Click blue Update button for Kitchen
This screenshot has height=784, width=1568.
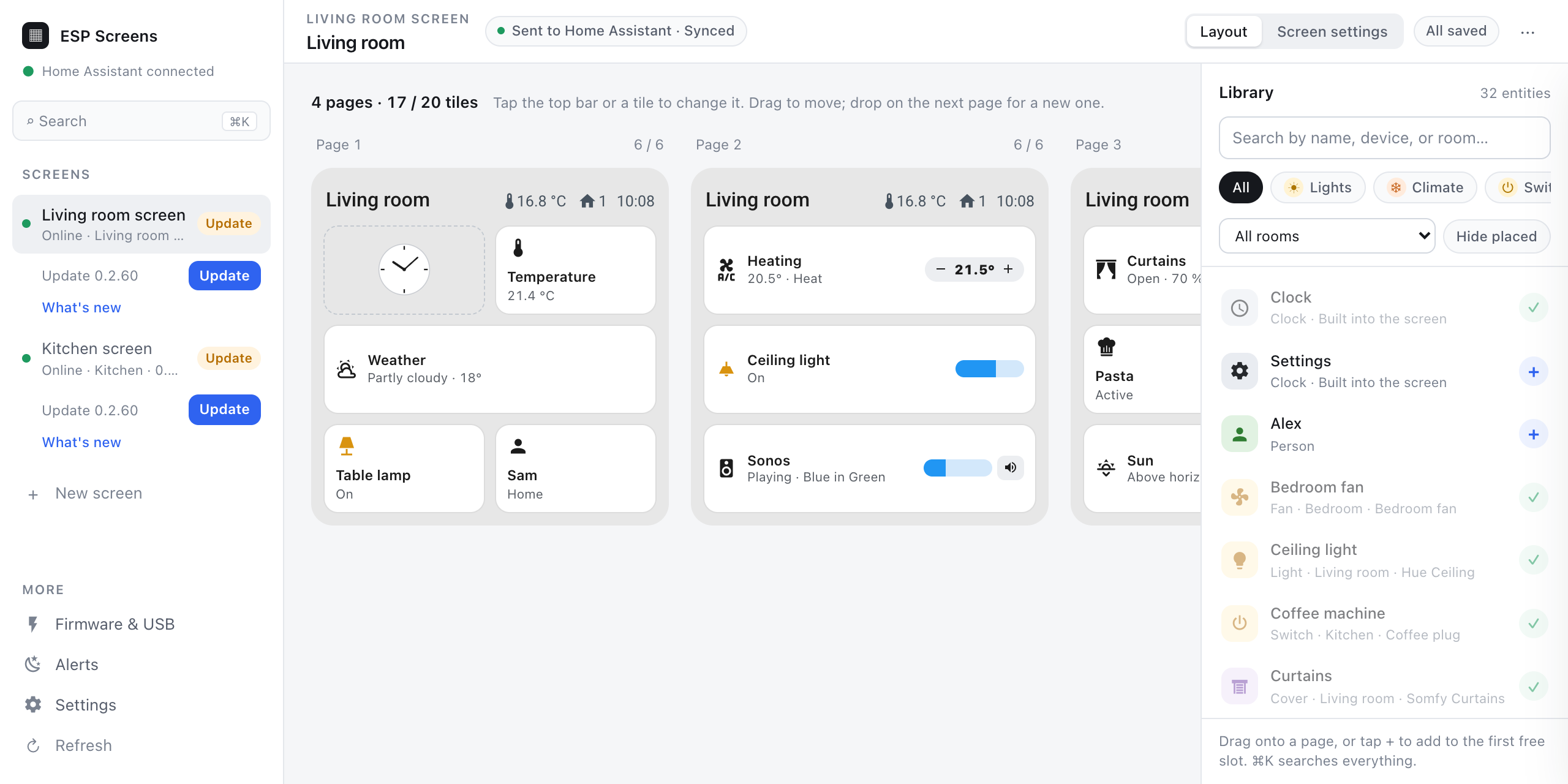[x=225, y=409]
